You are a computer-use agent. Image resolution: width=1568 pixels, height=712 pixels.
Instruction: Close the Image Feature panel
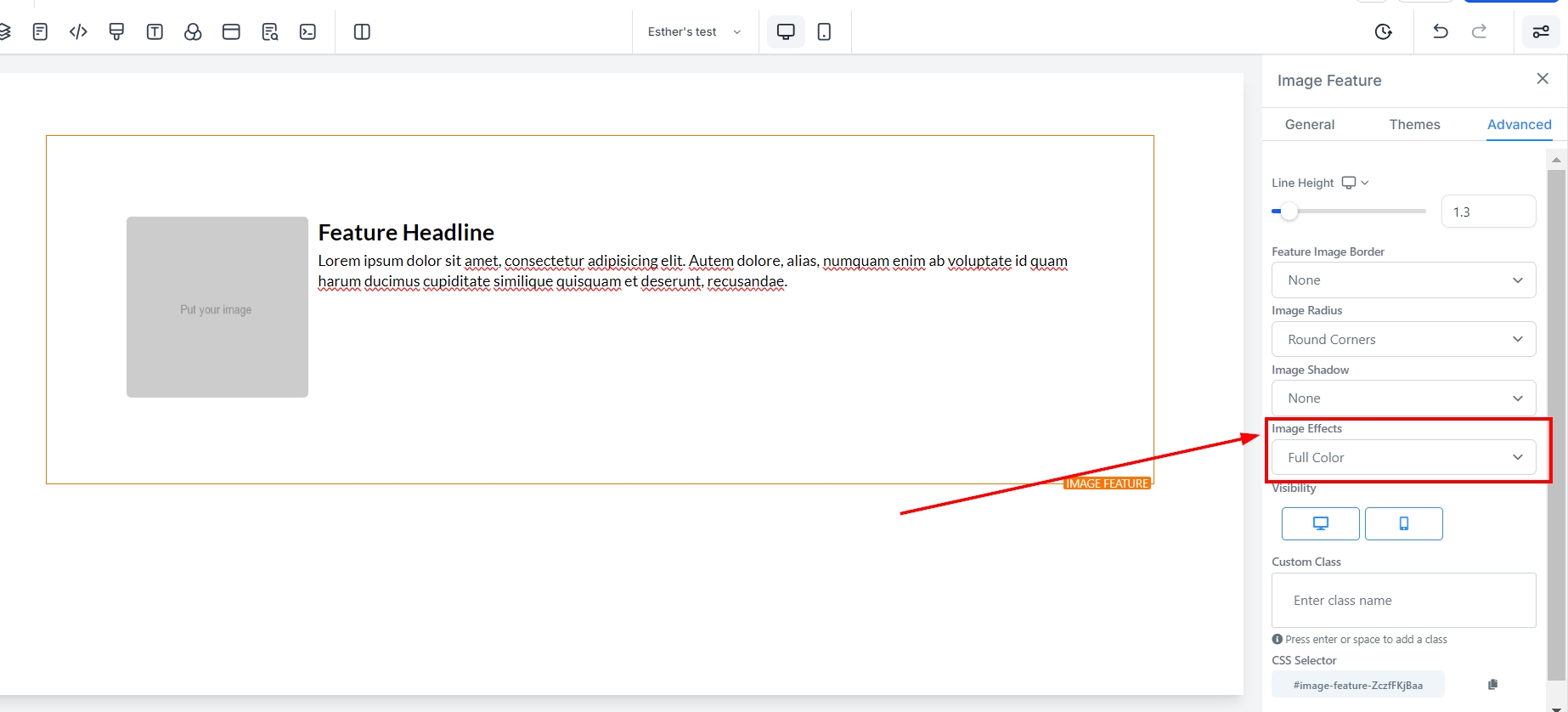tap(1543, 79)
